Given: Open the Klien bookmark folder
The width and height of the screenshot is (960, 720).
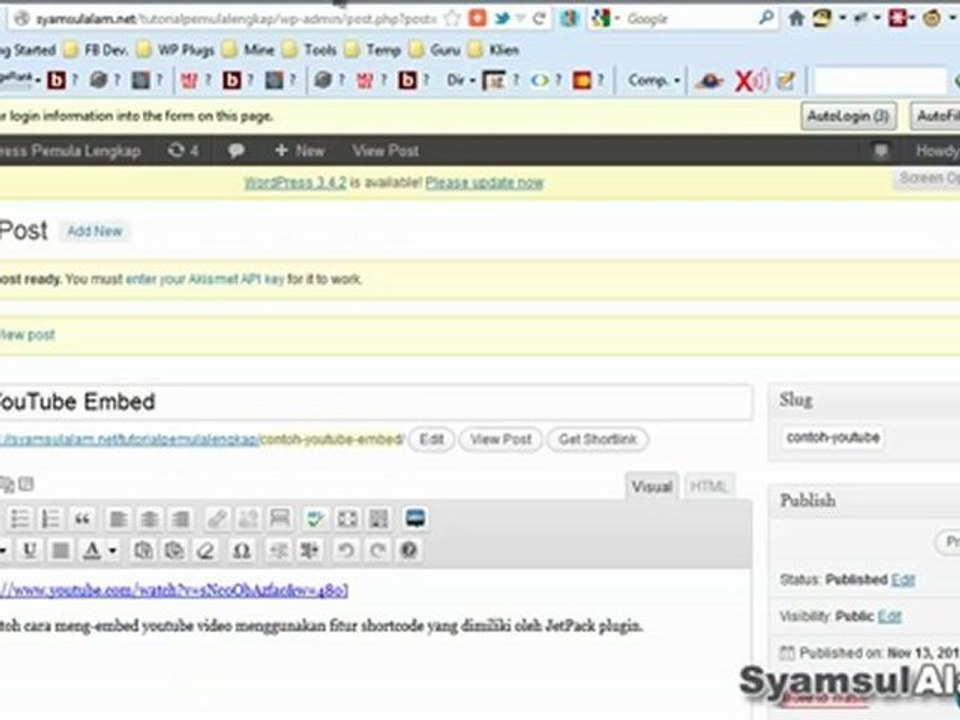Looking at the screenshot, I should (494, 50).
